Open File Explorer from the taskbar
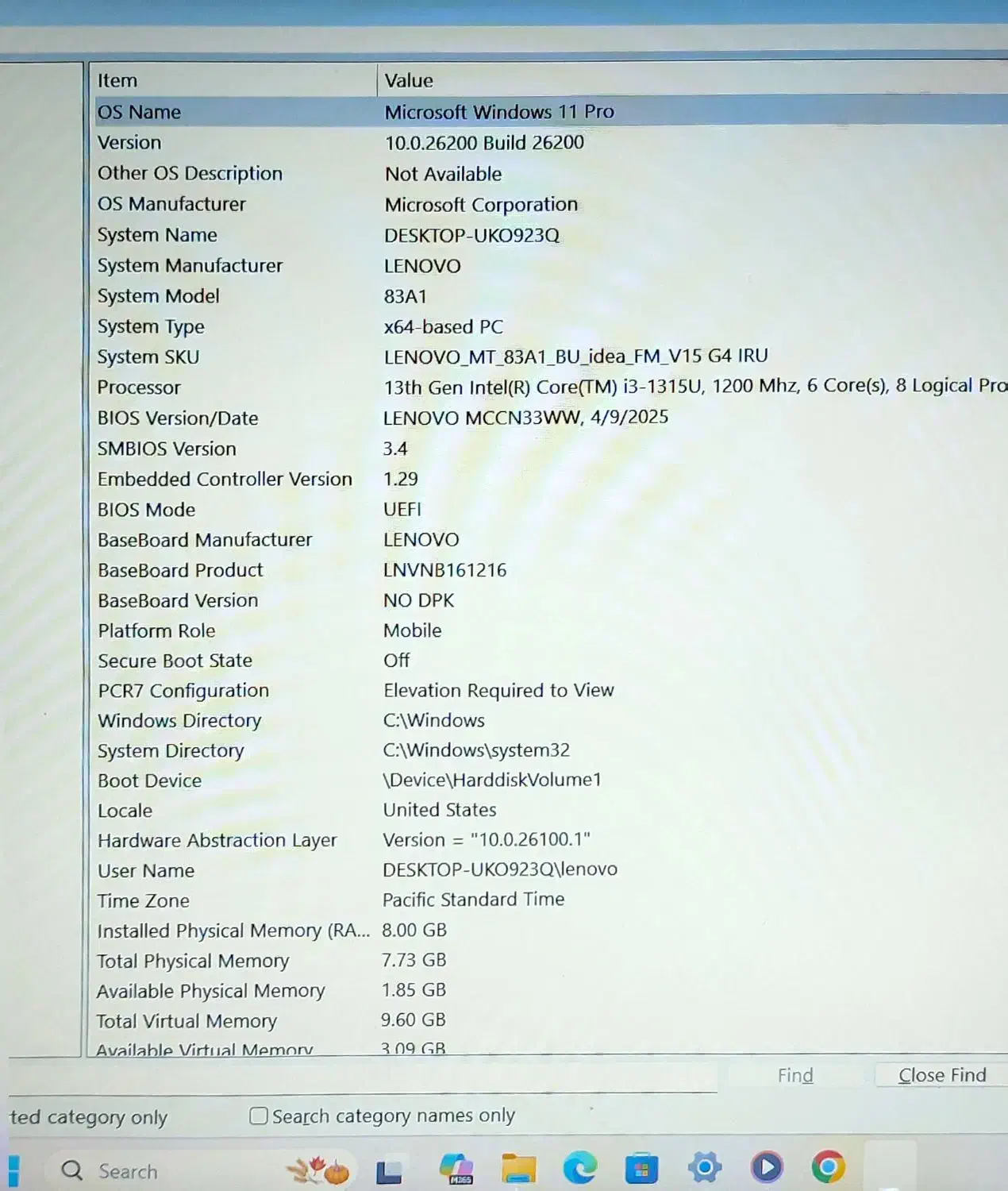The image size is (1008, 1191). click(x=518, y=1169)
